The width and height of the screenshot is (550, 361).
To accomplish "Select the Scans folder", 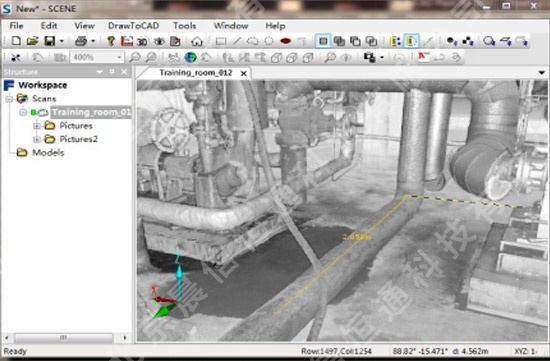I will [44, 99].
